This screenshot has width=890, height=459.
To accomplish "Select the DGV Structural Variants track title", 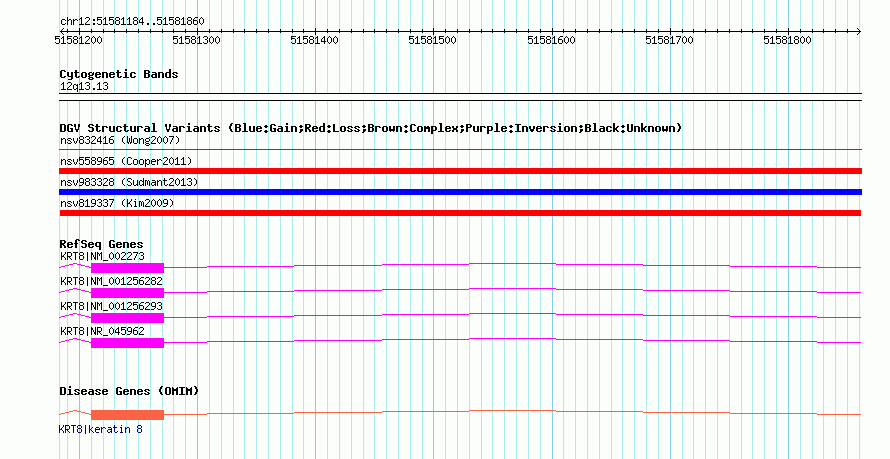I will (371, 128).
